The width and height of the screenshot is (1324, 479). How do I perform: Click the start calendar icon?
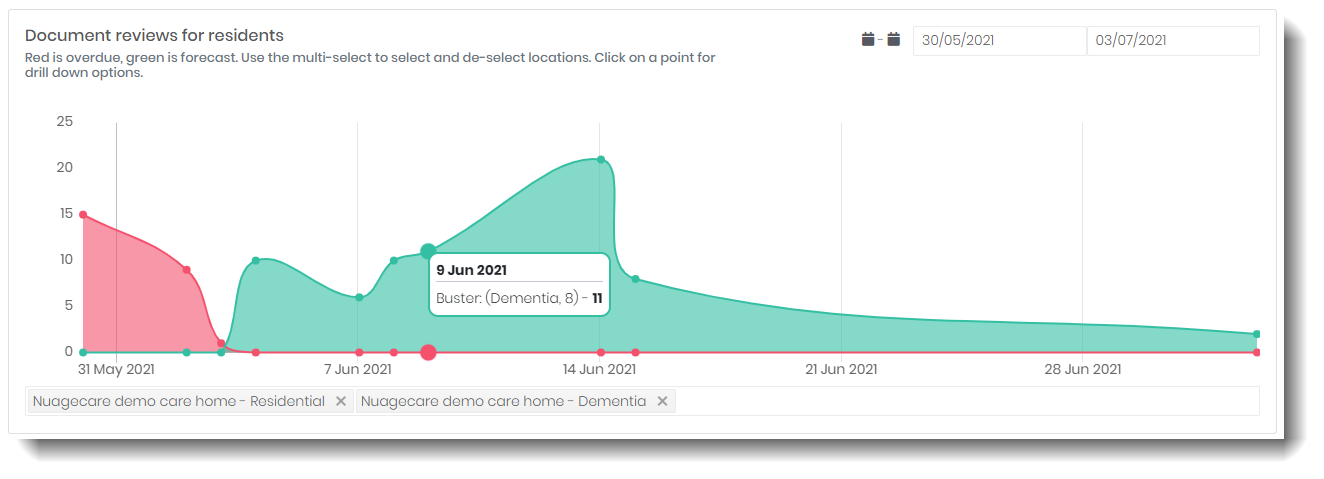pos(868,40)
